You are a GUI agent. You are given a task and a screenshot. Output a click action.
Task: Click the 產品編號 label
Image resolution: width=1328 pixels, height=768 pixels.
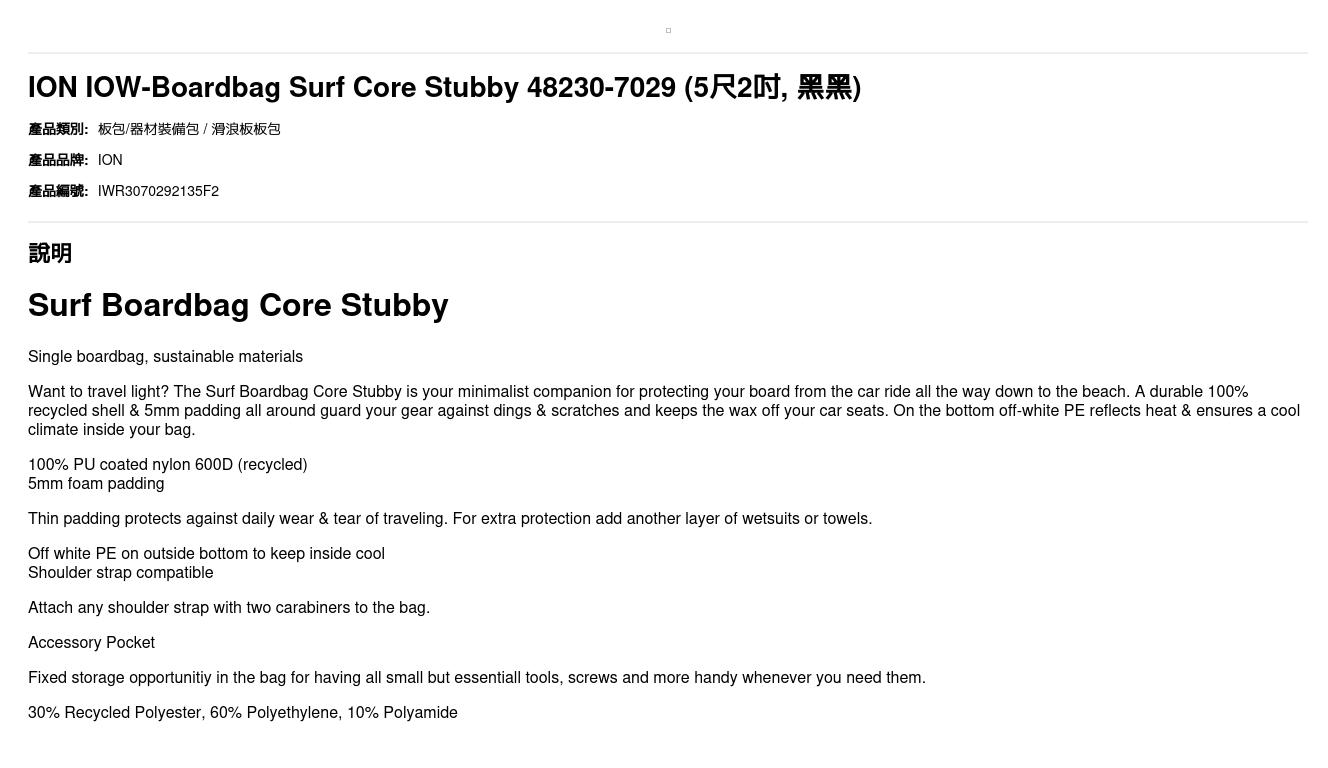(x=58, y=191)
